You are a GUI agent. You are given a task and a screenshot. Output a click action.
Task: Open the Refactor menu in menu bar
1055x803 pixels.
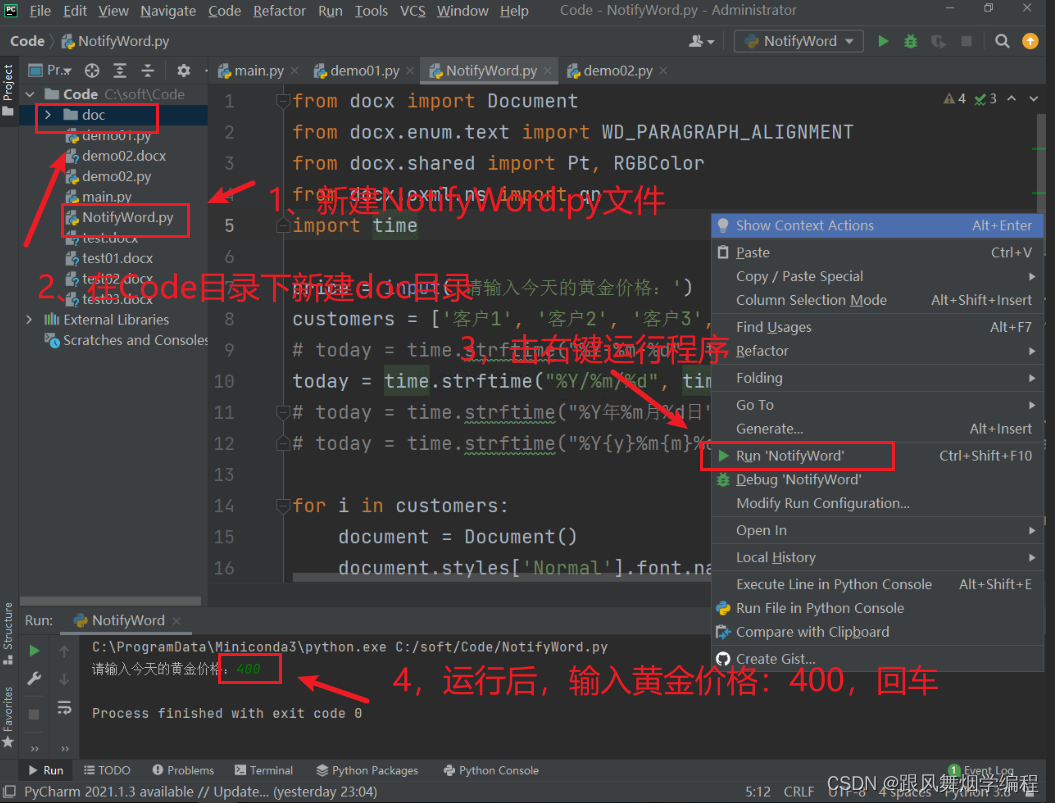pos(279,11)
